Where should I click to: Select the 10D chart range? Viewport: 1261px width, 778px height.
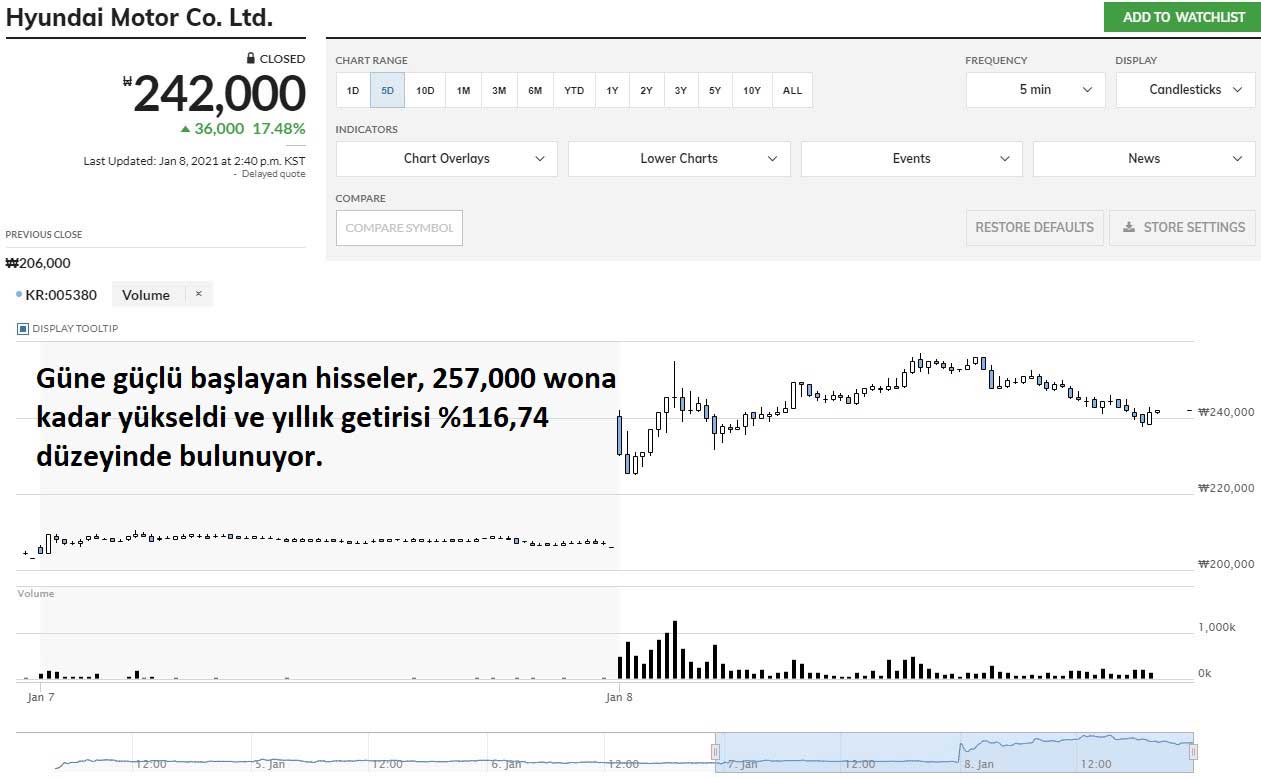click(x=425, y=90)
